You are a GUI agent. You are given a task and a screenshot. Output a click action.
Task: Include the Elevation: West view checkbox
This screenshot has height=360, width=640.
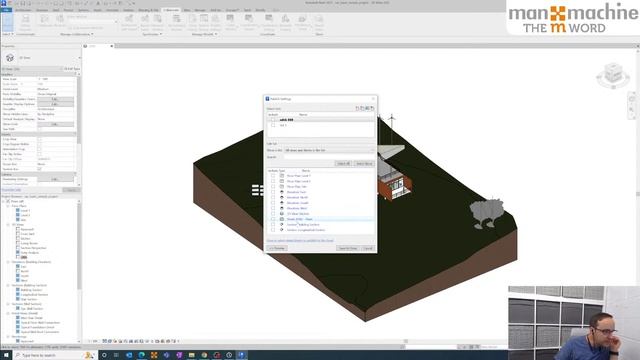click(x=273, y=208)
